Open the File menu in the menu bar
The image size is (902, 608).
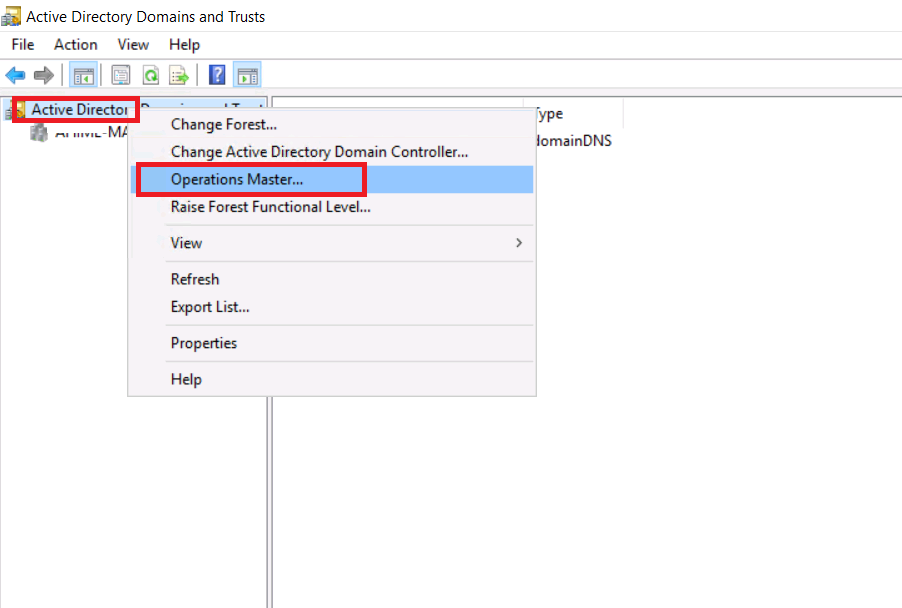tap(23, 44)
